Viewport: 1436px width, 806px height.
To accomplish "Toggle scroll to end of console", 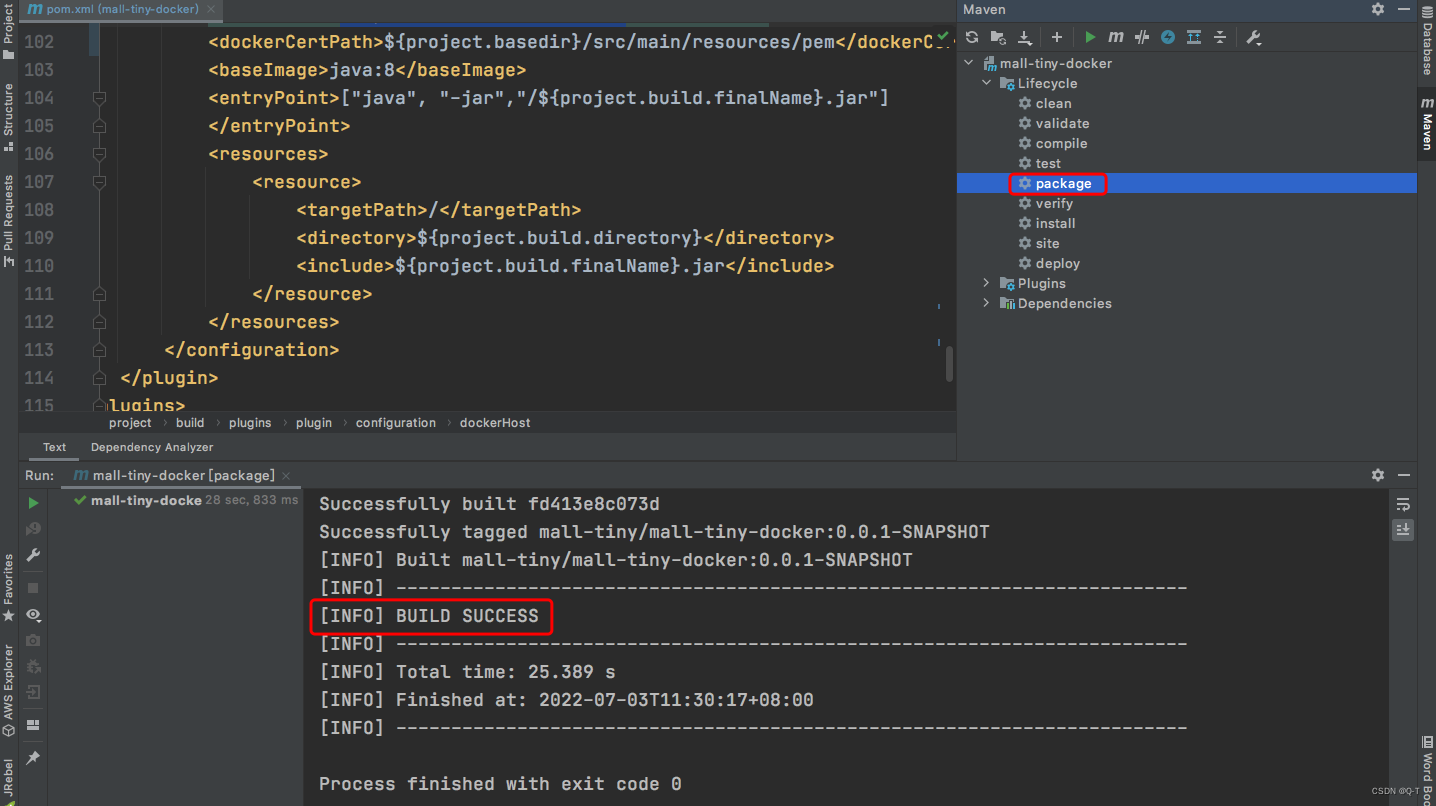I will tap(1403, 530).
